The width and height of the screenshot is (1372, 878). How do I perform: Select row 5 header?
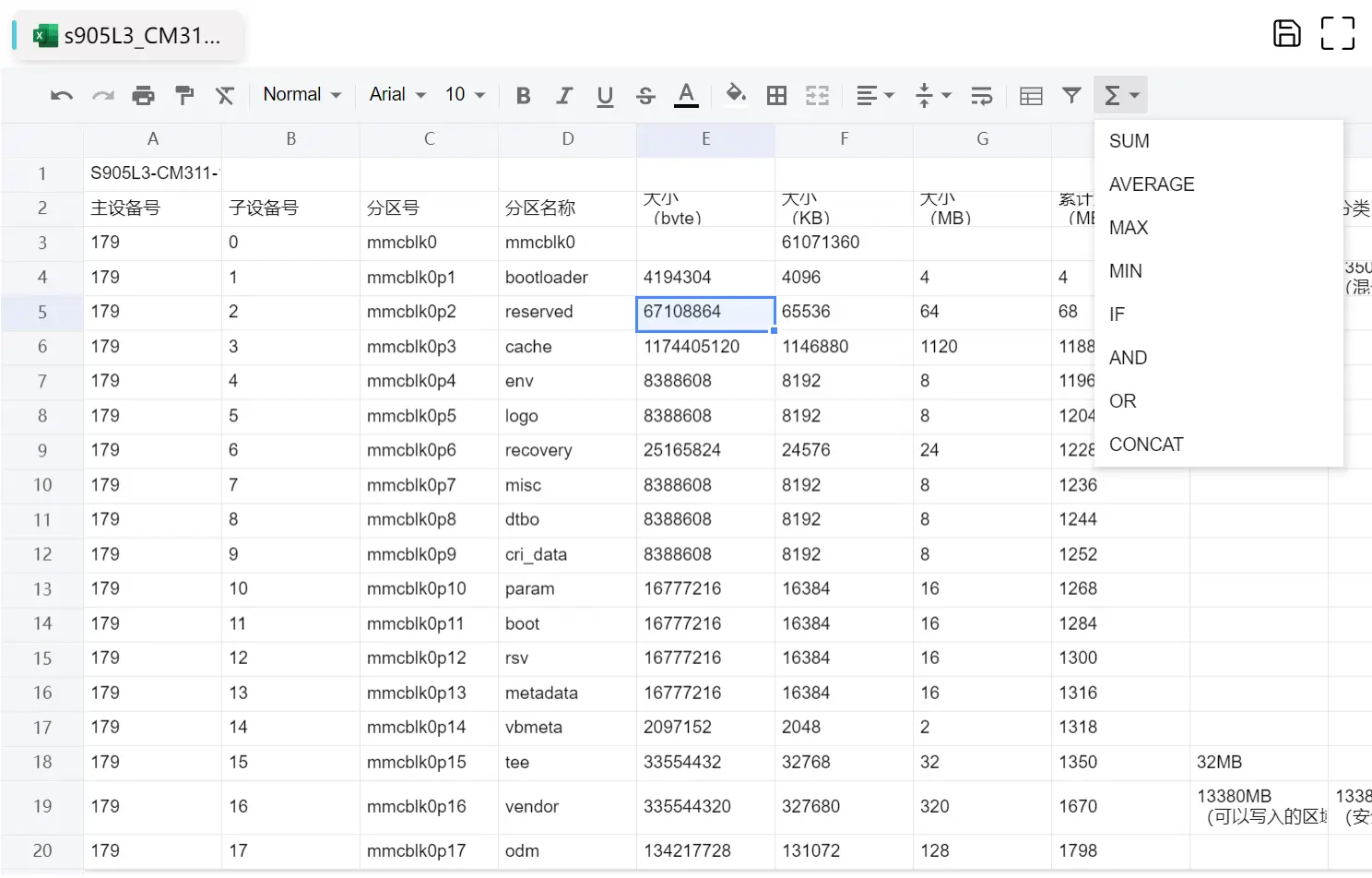[x=42, y=313]
